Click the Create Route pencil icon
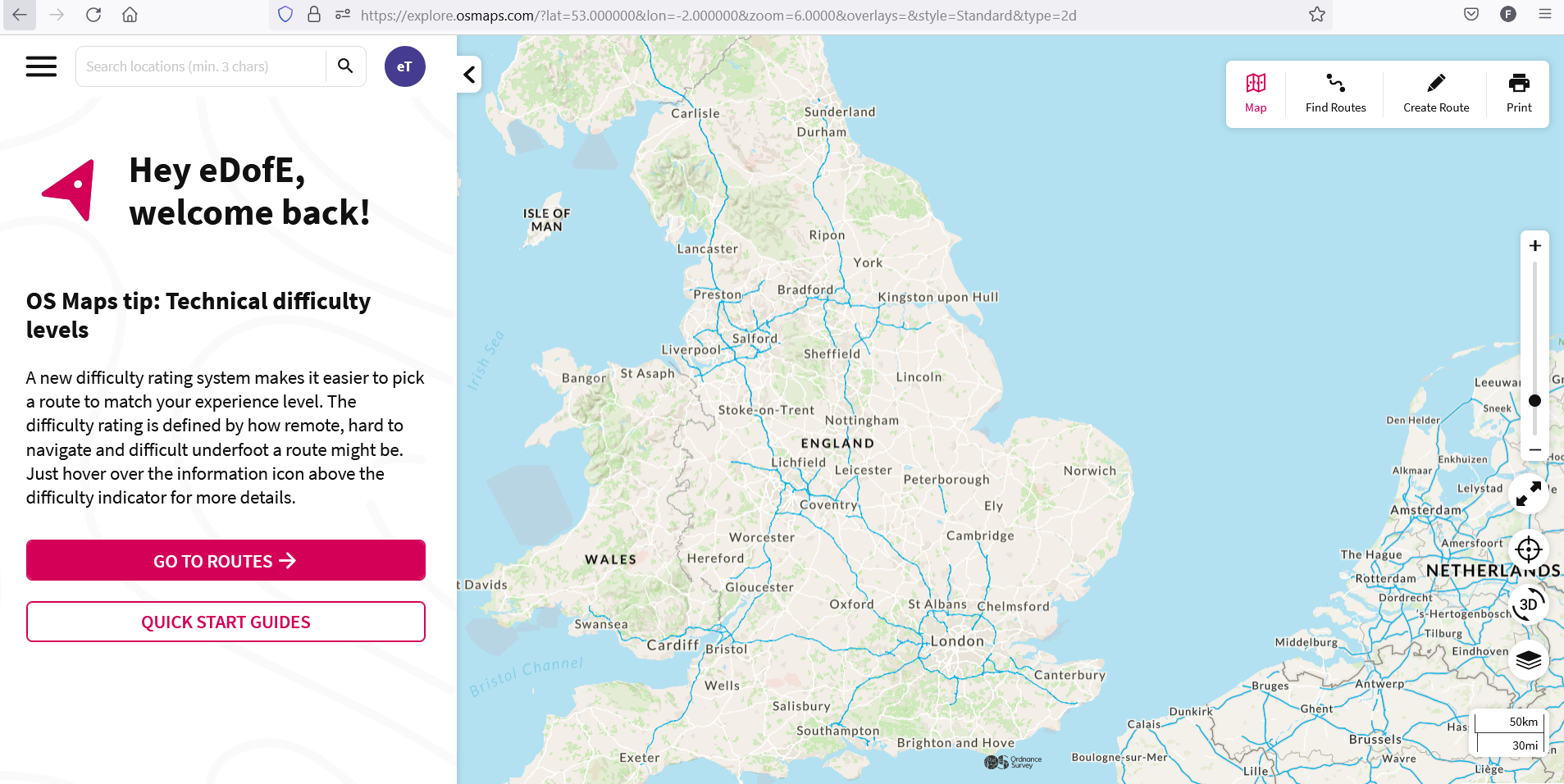Screen dimensions: 1564x784 [x=1435, y=82]
